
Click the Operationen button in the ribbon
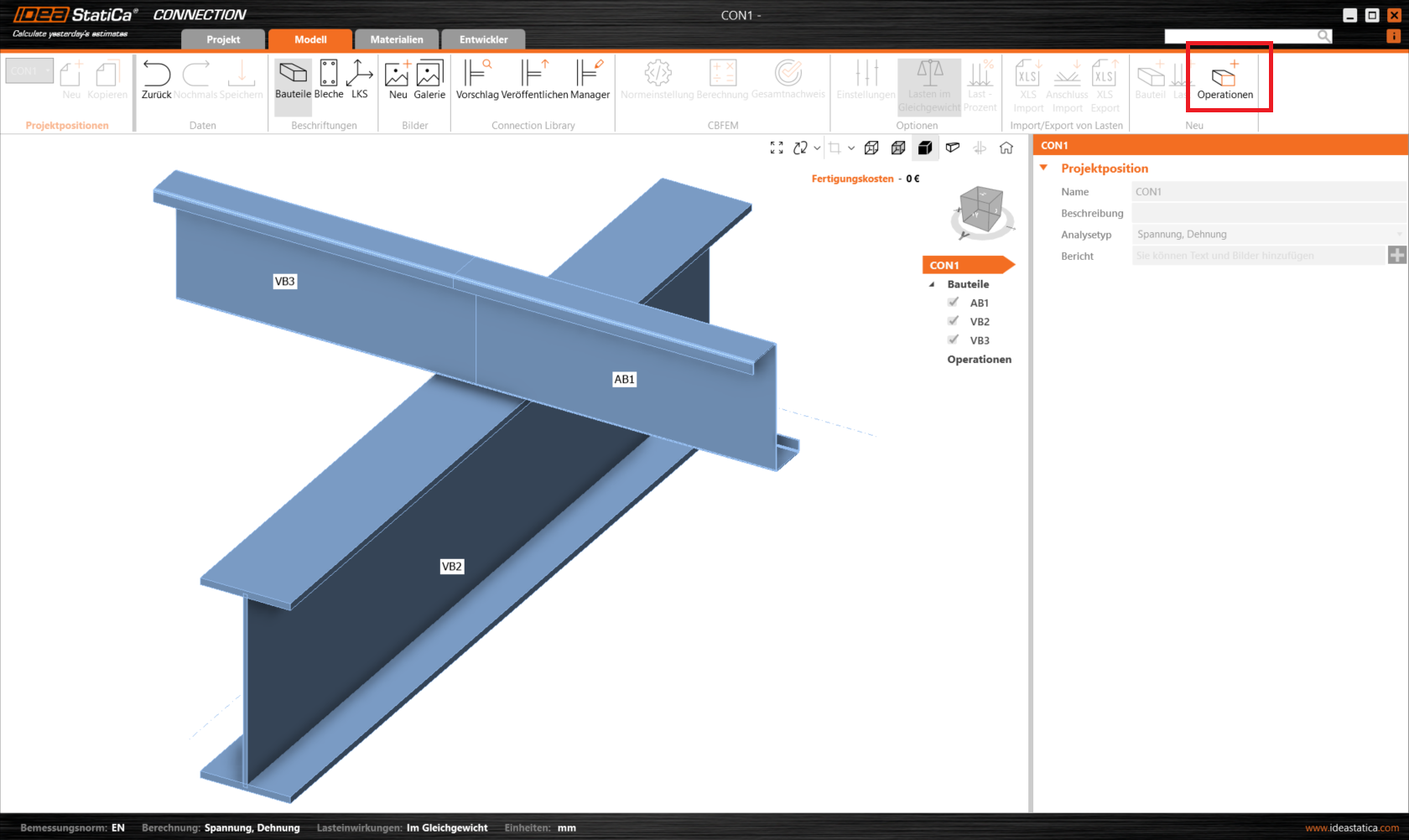pyautogui.click(x=1224, y=80)
